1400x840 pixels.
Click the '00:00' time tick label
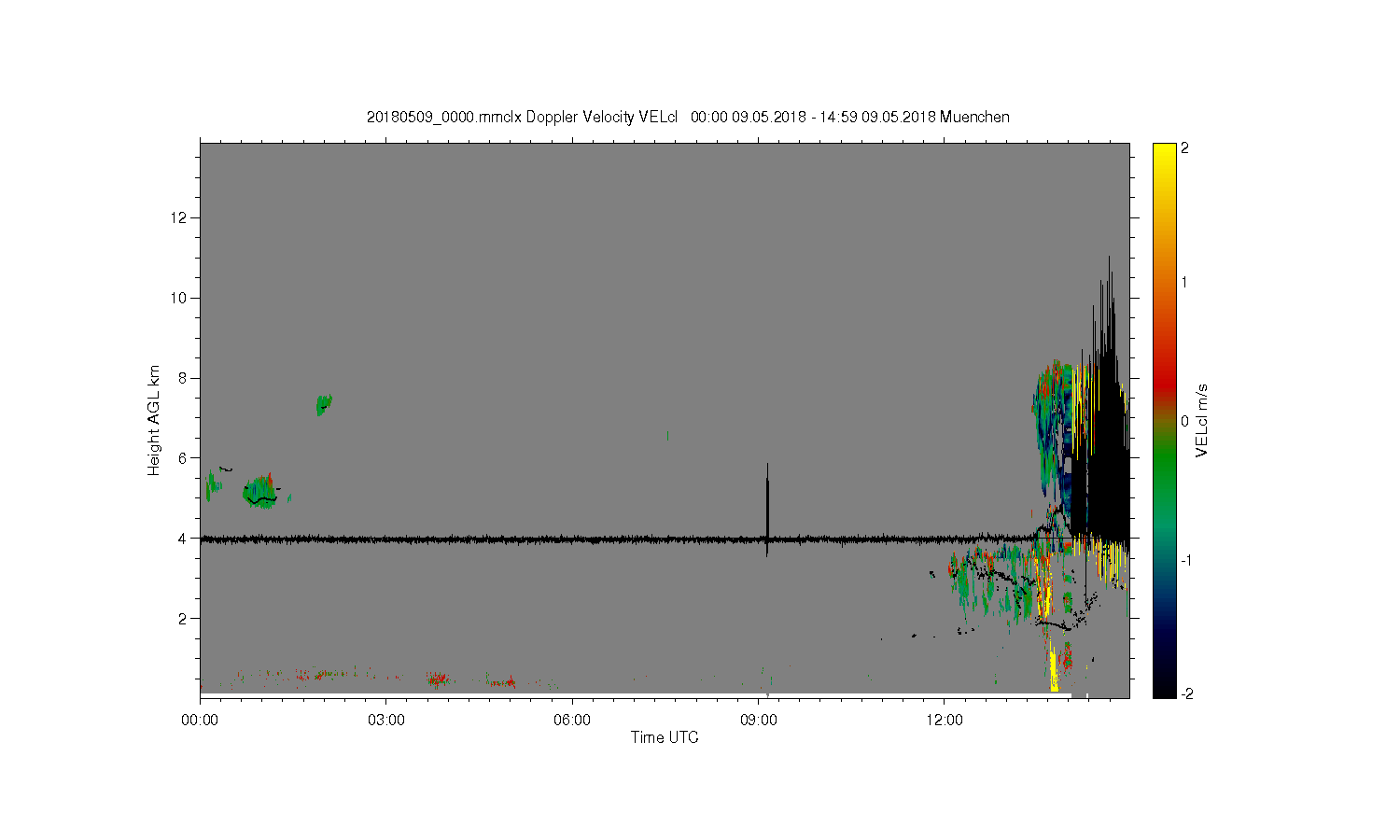(200, 720)
